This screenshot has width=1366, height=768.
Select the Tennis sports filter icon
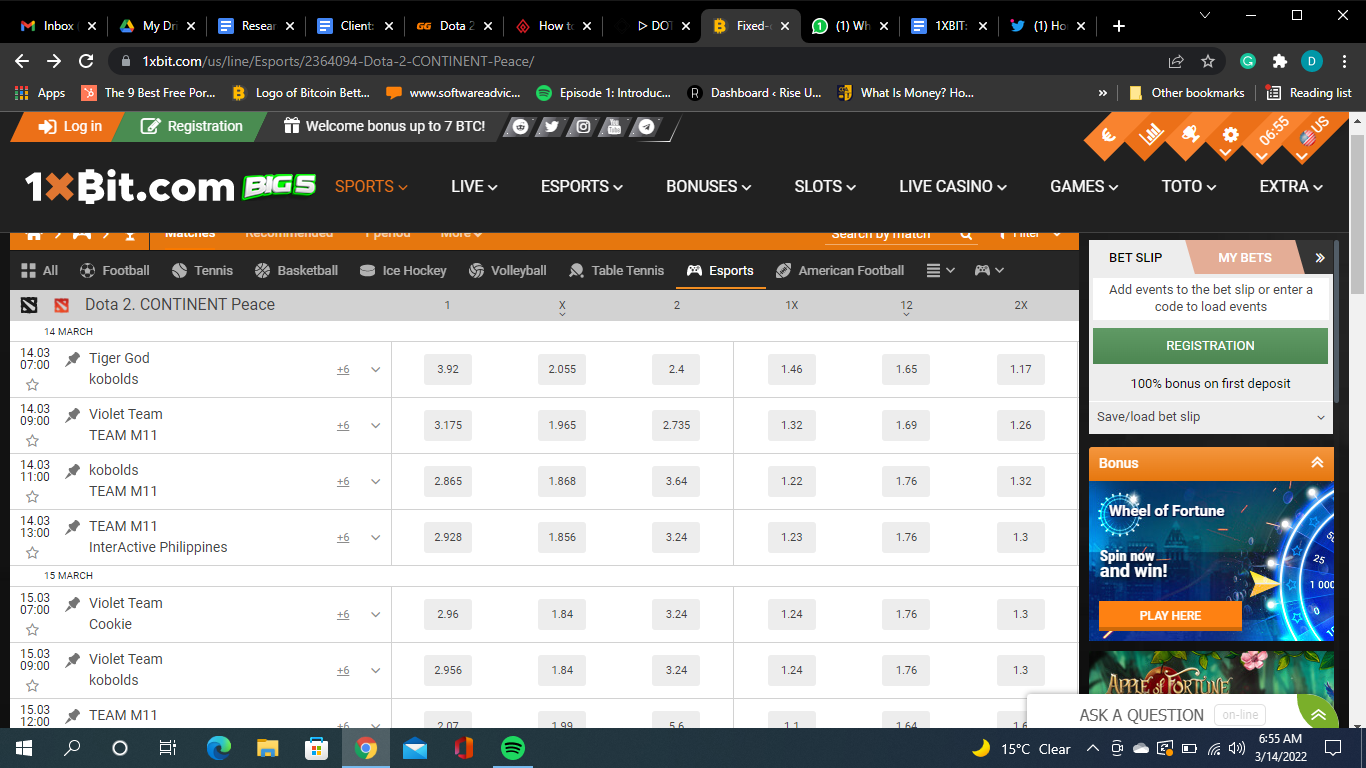tap(180, 270)
